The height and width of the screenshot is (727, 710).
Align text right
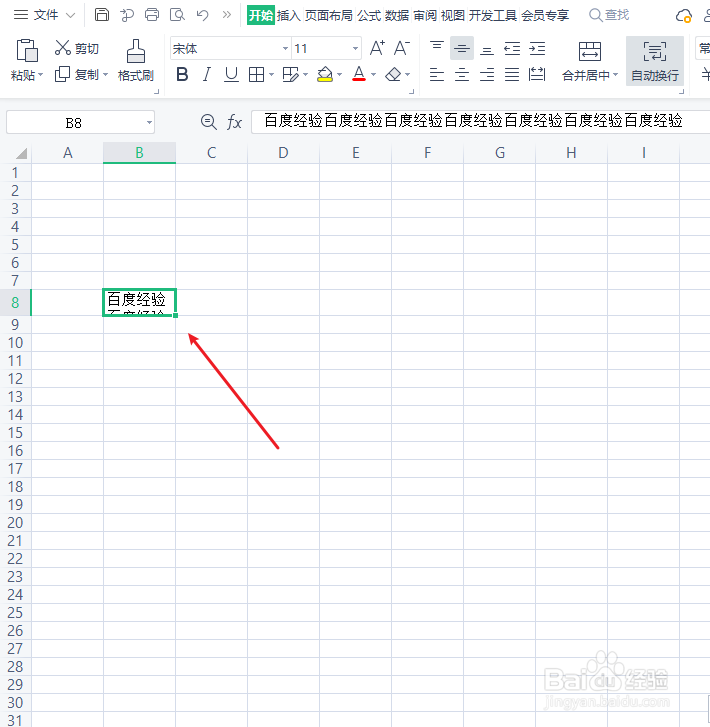487,74
